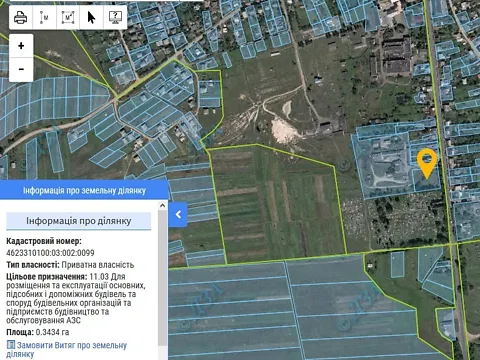Collapse the info panel with blue chevron

pyautogui.click(x=178, y=214)
